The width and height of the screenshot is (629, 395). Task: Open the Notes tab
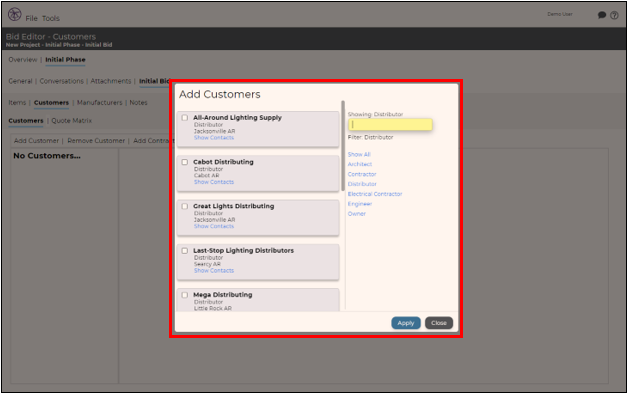pyautogui.click(x=138, y=103)
